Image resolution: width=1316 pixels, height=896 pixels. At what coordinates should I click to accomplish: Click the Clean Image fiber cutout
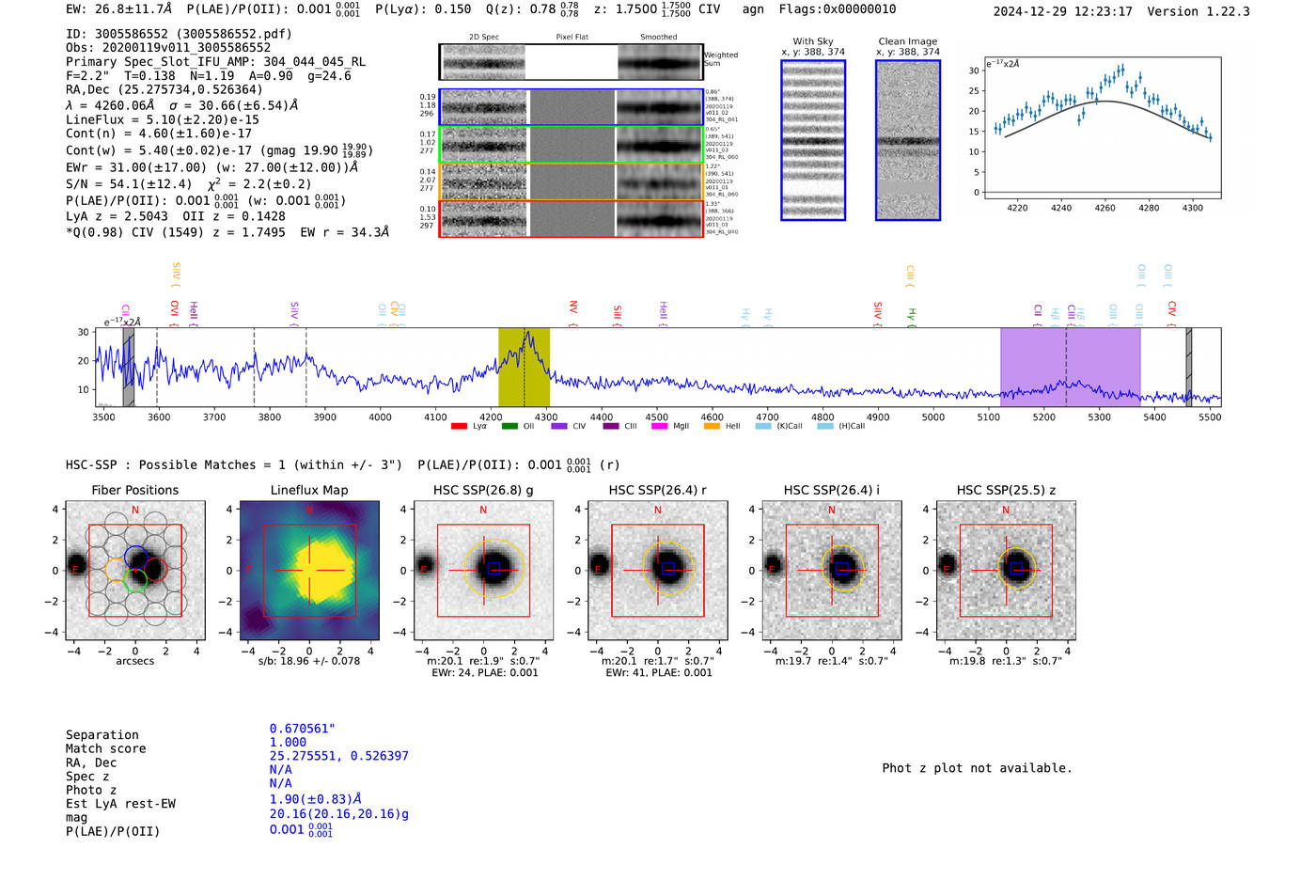click(x=908, y=140)
